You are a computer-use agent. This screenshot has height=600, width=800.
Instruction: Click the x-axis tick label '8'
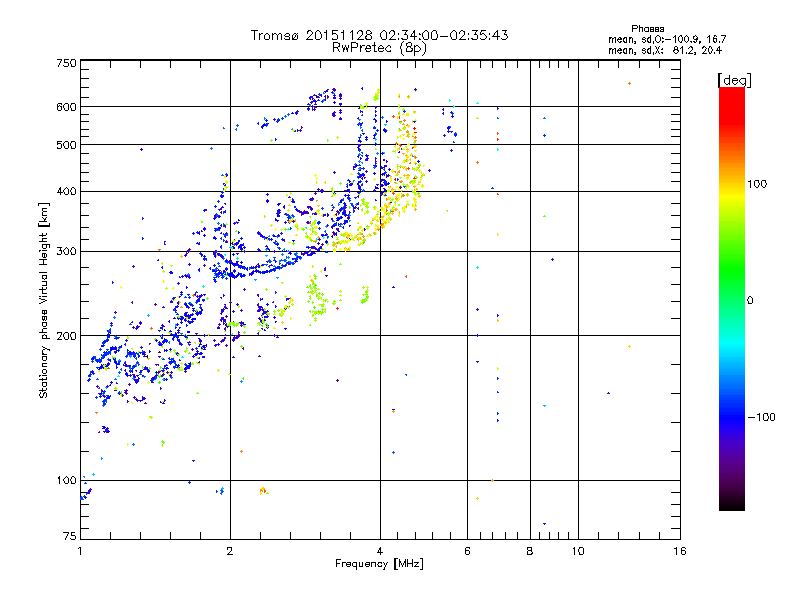(530, 551)
